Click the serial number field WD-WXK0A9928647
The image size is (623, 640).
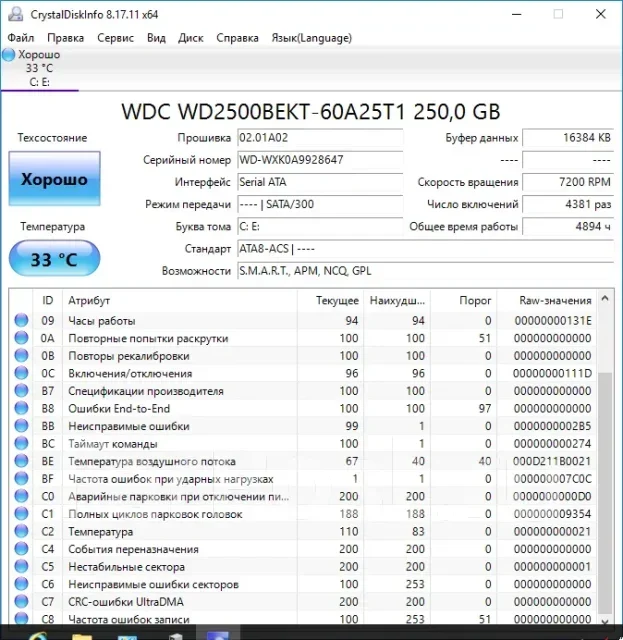click(x=320, y=160)
